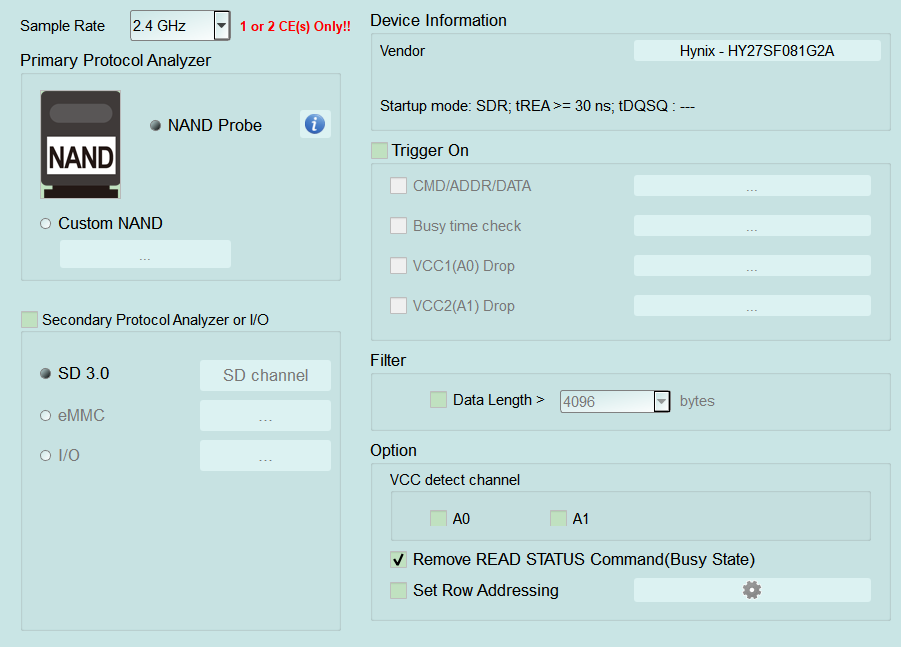Enable Secondary Protocol Analyzer or I/O
The height and width of the screenshot is (647, 901).
point(29,319)
